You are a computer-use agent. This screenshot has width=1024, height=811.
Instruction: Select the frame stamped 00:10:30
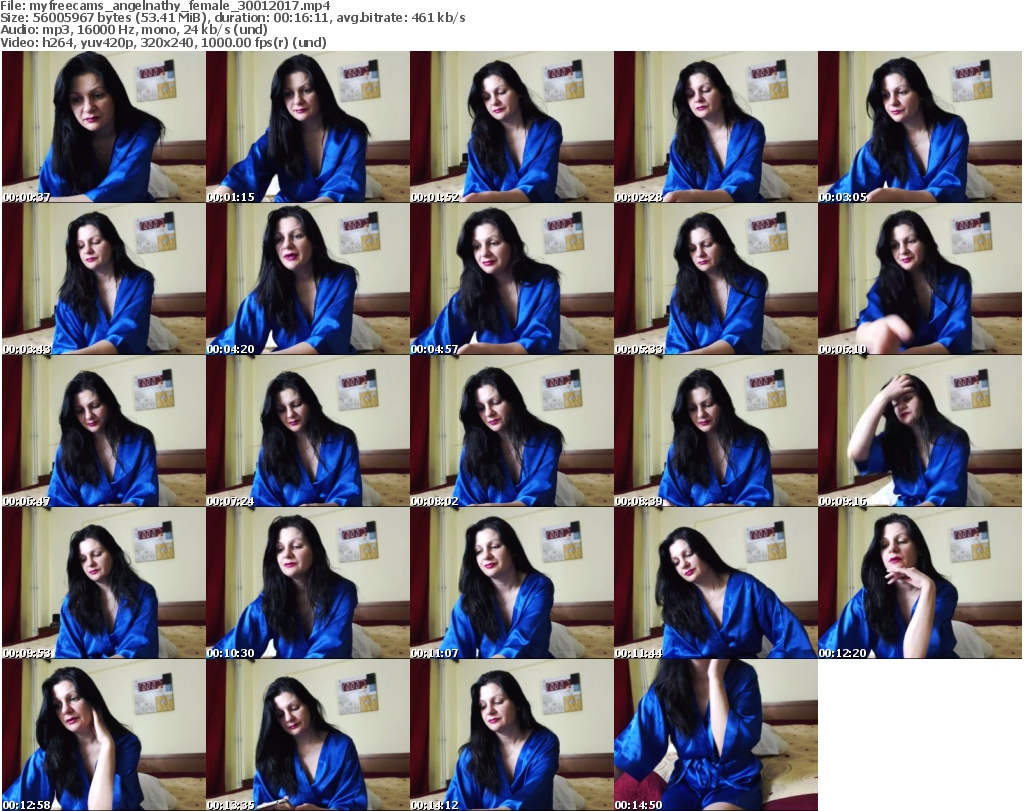tap(308, 583)
